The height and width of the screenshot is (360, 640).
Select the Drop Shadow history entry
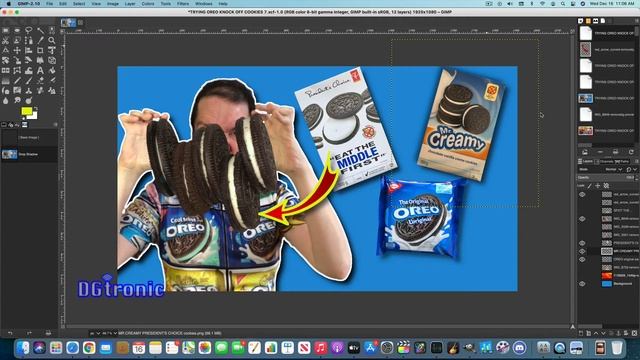point(29,154)
